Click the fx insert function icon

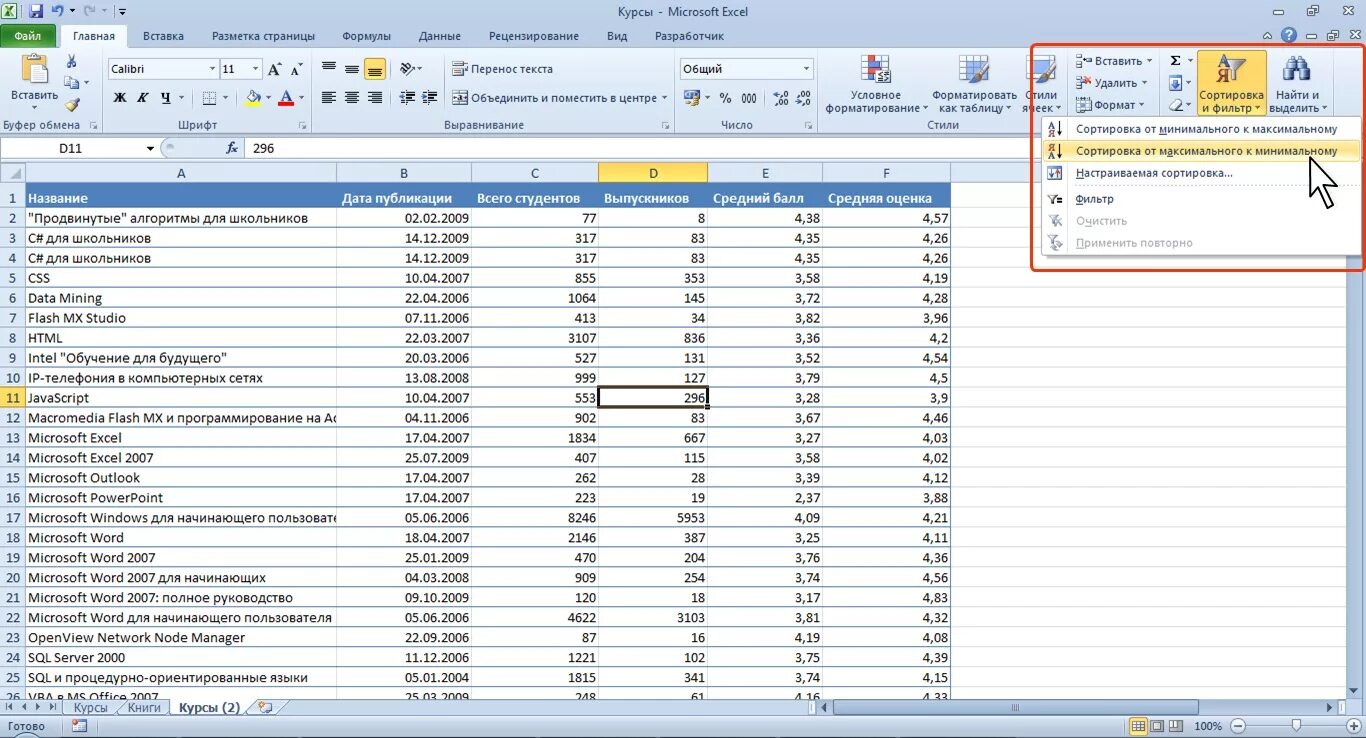pos(232,148)
